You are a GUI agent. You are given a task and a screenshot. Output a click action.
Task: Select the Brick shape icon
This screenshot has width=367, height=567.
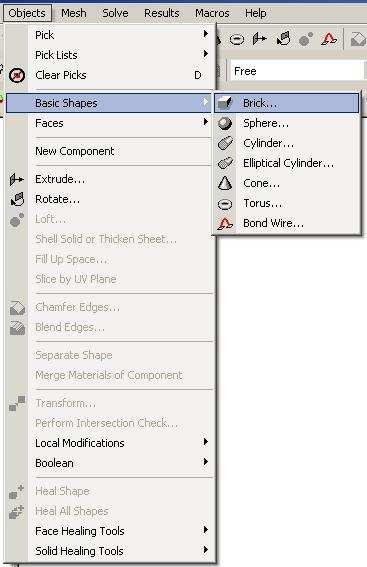(225, 103)
